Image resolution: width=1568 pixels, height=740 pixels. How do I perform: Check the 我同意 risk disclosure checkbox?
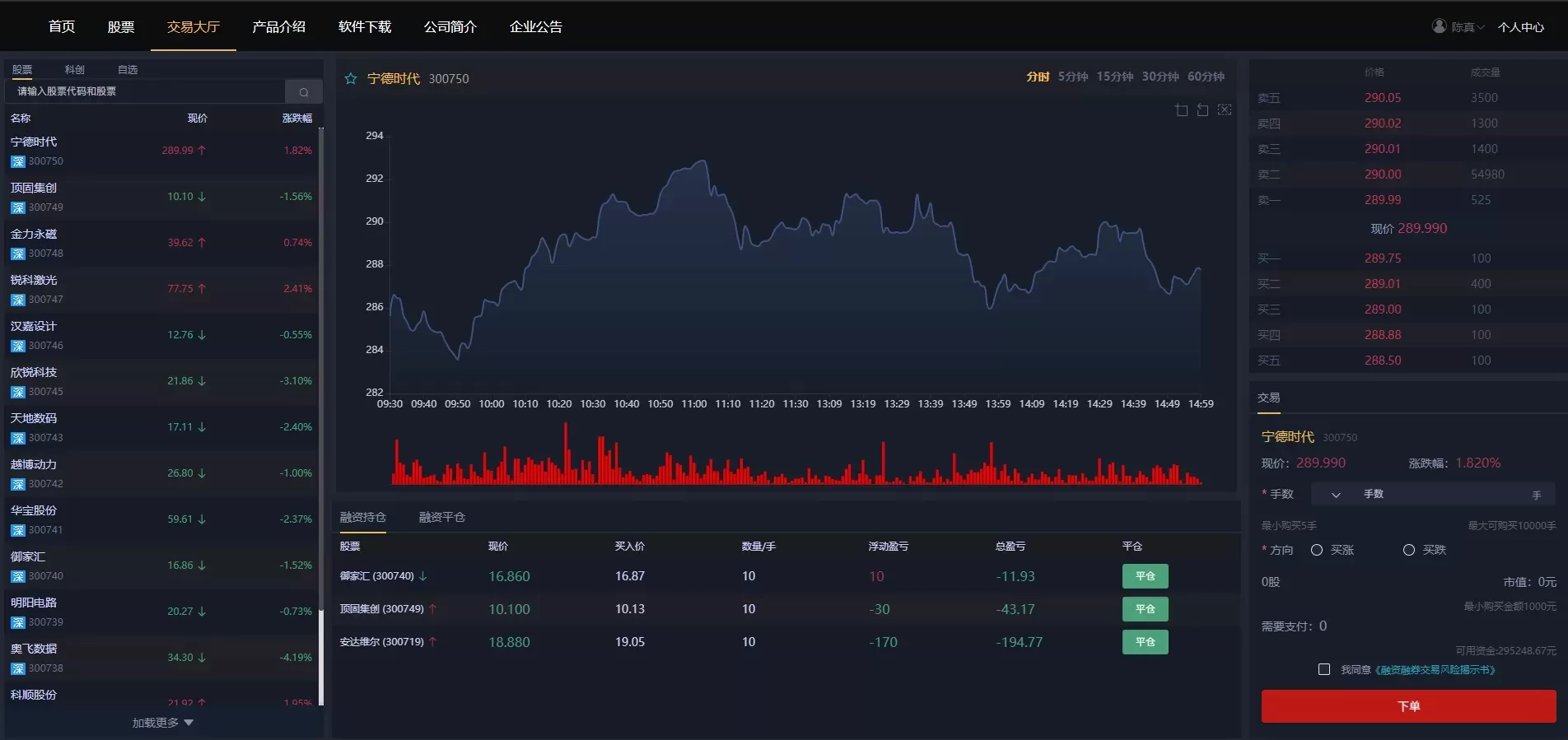[1324, 669]
